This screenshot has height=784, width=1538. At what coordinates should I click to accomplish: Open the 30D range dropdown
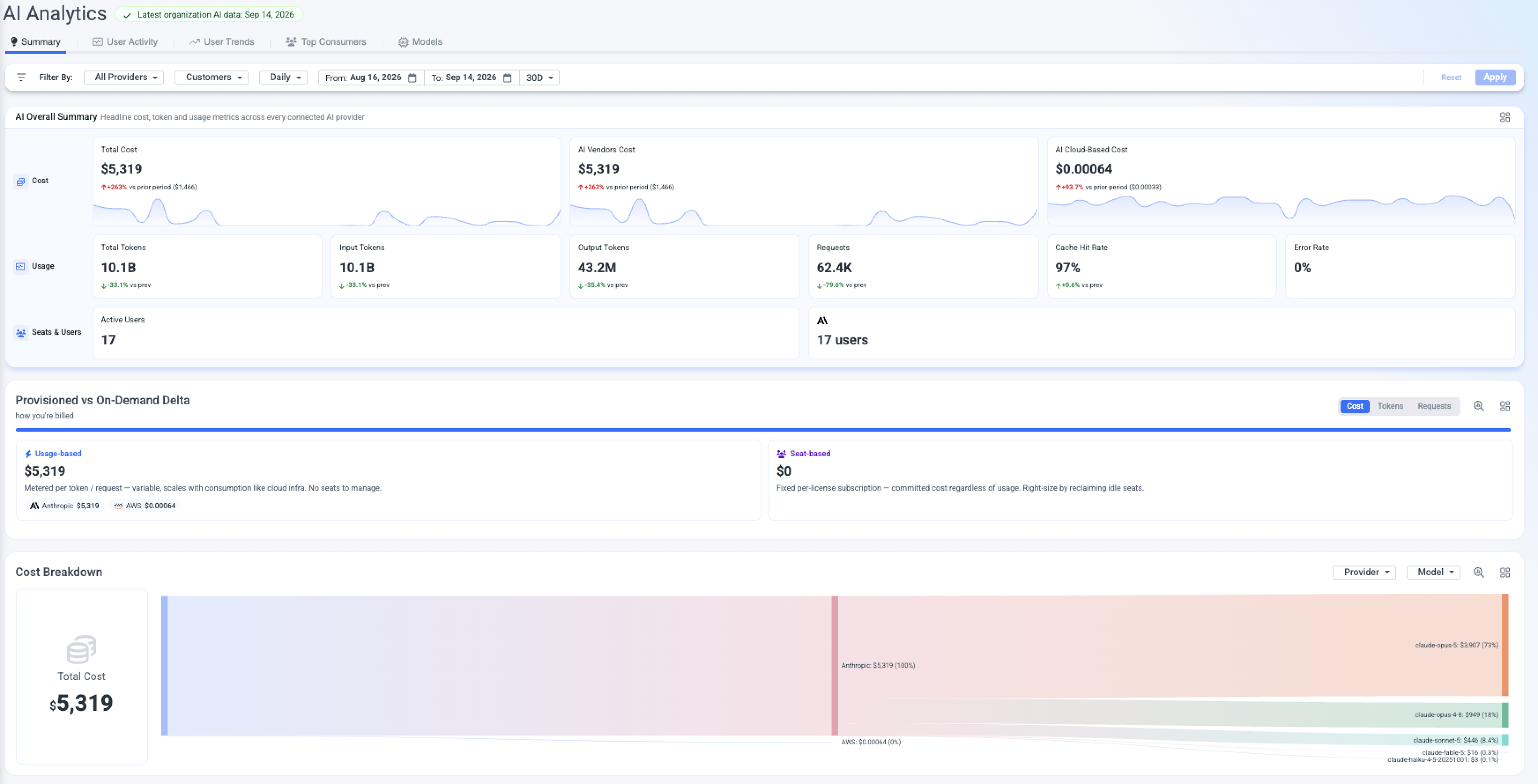pos(540,78)
